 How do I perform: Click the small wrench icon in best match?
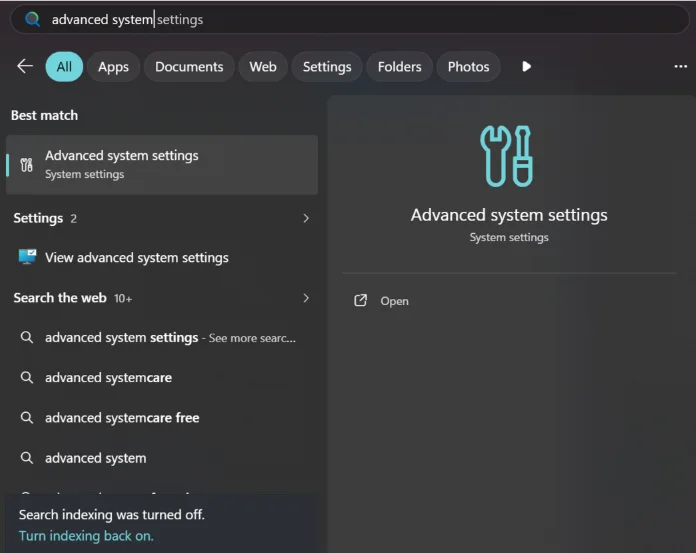pyautogui.click(x=27, y=165)
